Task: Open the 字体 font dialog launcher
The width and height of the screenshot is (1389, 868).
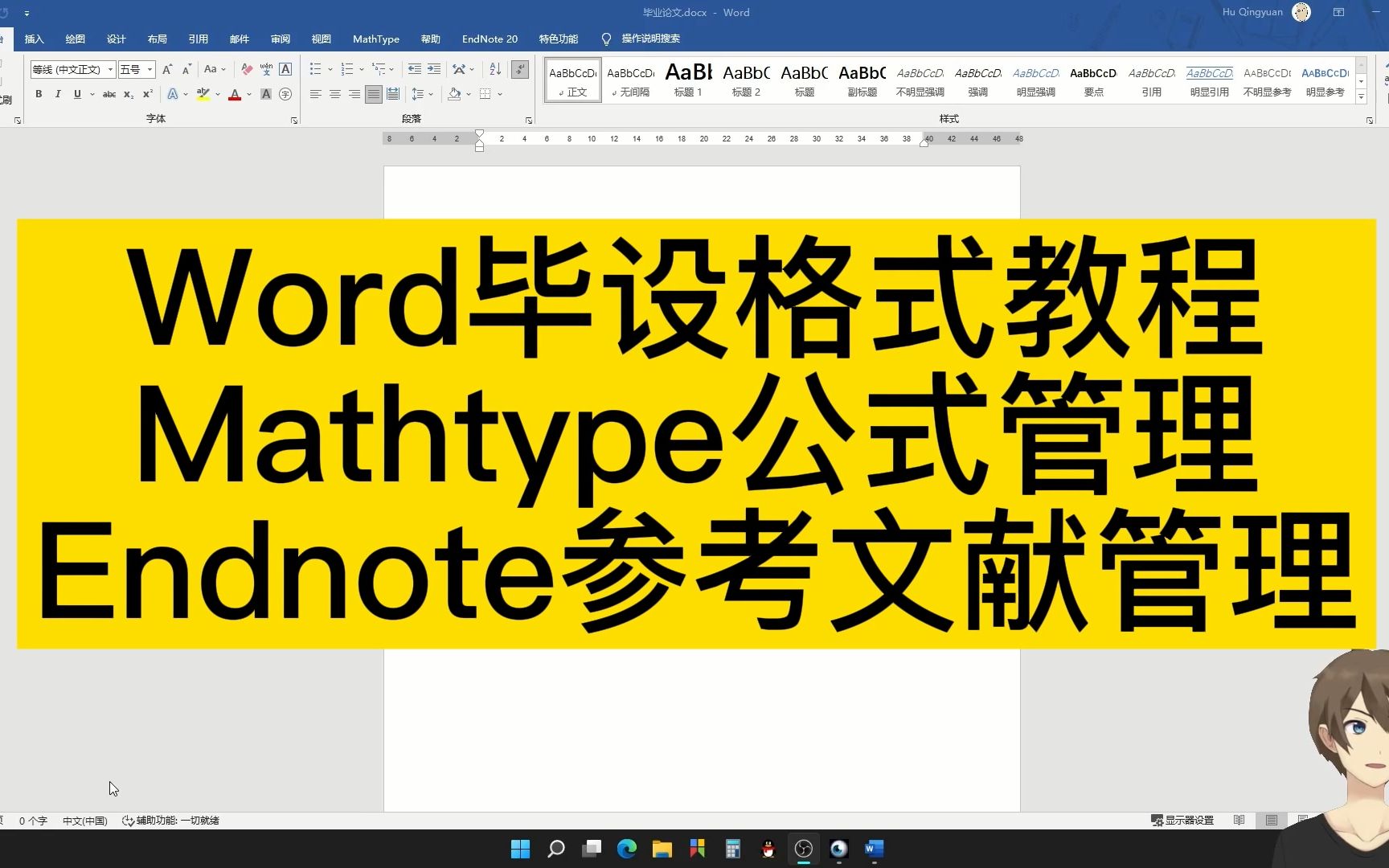Action: pos(294,121)
